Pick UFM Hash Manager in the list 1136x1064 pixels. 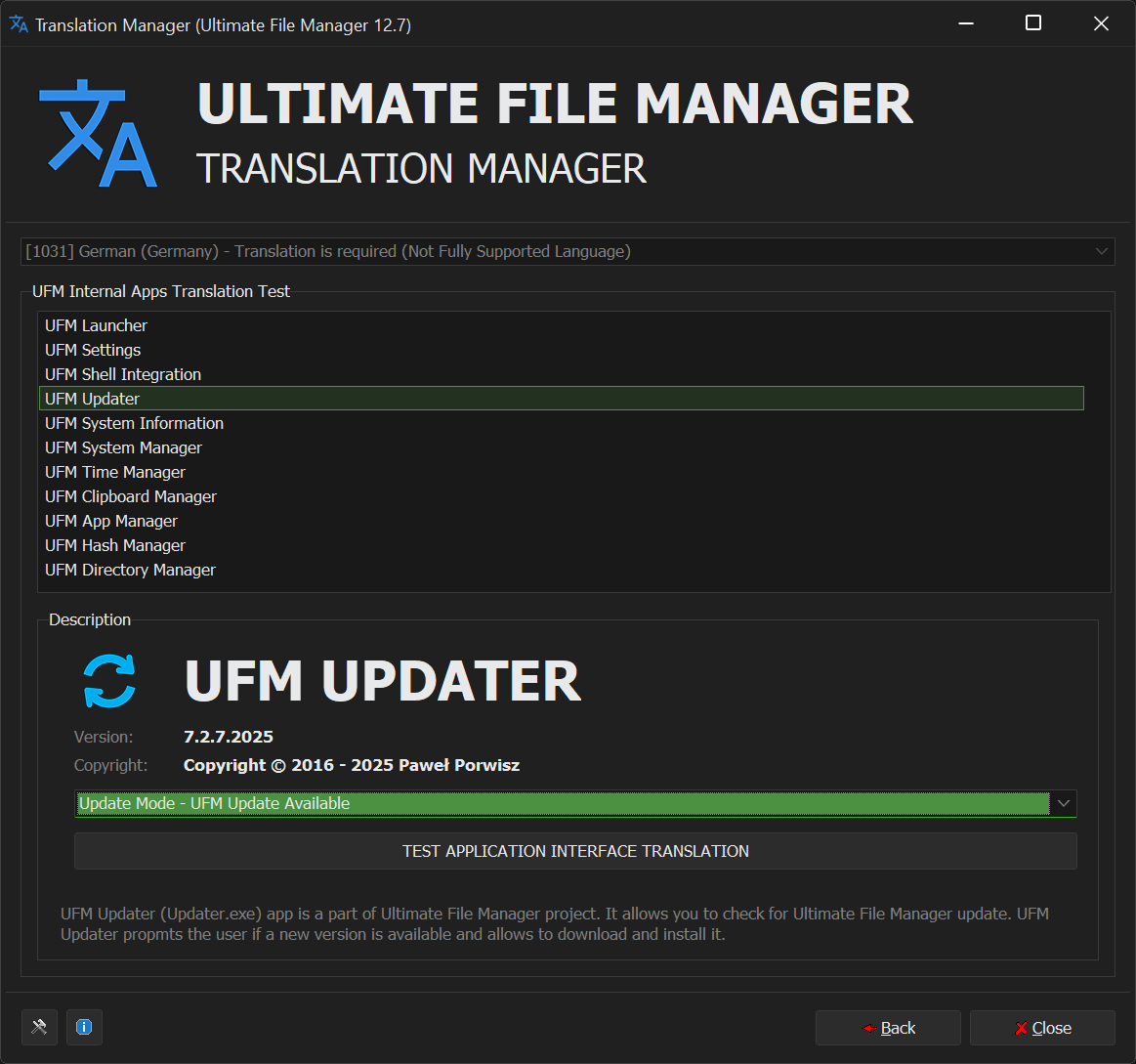pyautogui.click(x=115, y=545)
